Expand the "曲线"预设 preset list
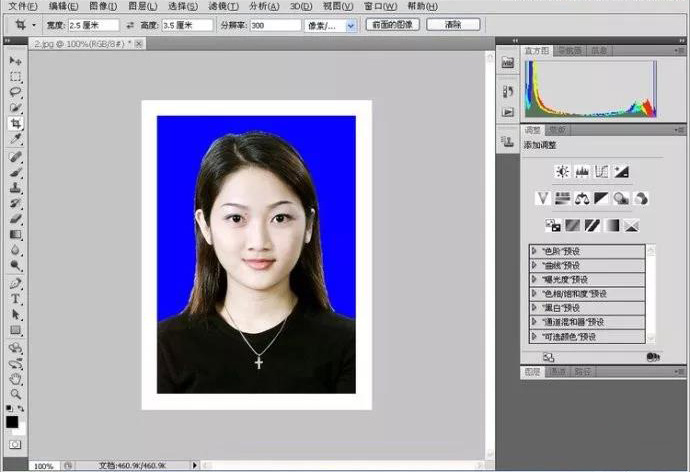Image resolution: width=690 pixels, height=472 pixels. pyautogui.click(x=535, y=265)
